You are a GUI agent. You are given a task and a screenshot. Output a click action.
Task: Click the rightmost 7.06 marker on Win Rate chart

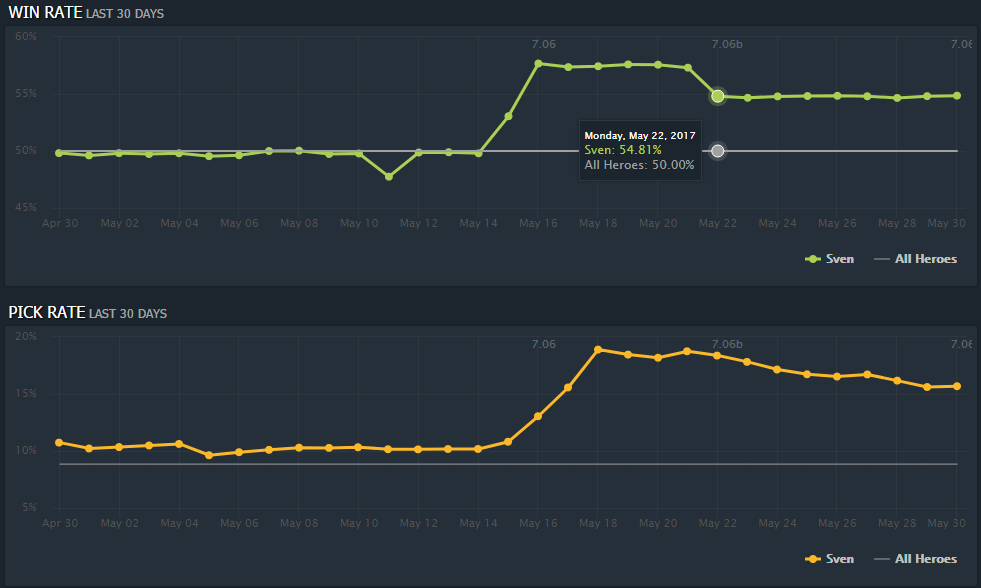click(x=960, y=44)
